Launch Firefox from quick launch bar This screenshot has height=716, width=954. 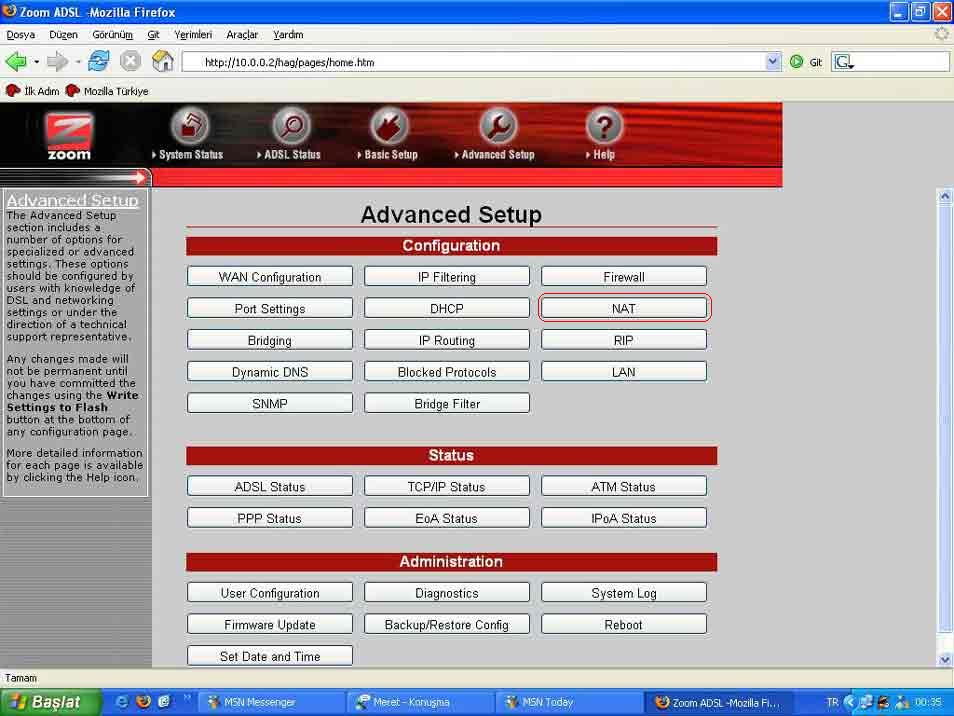(144, 702)
